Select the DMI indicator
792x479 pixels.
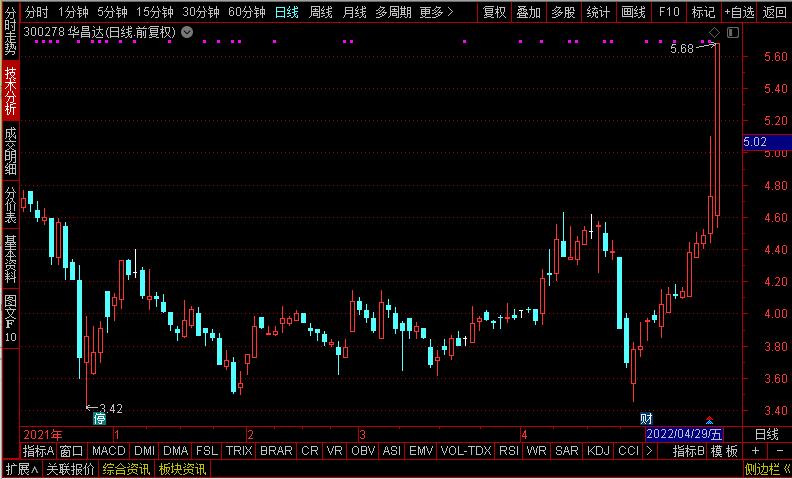pos(145,451)
